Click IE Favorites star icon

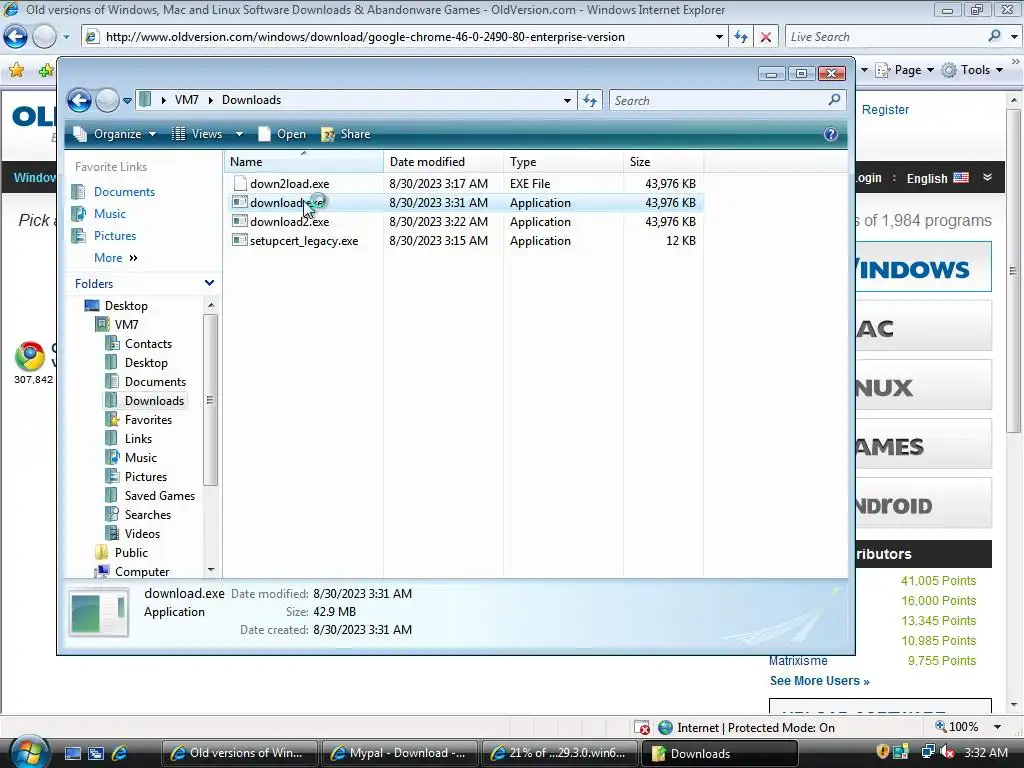pyautogui.click(x=16, y=70)
